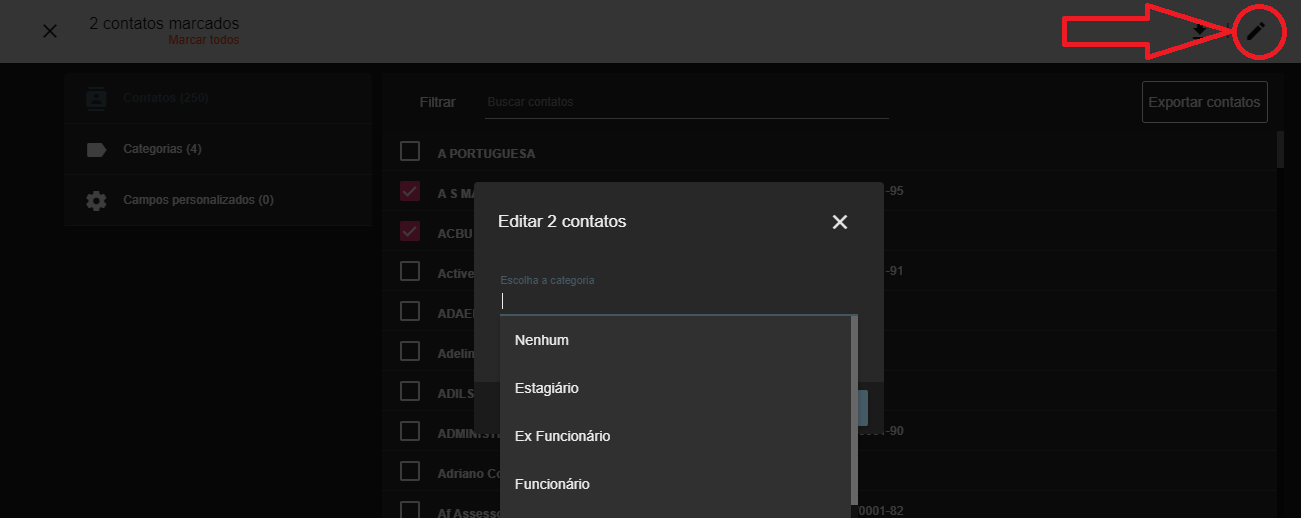Uncheck the ACBU contact checkbox
1301x518 pixels.
(x=410, y=231)
